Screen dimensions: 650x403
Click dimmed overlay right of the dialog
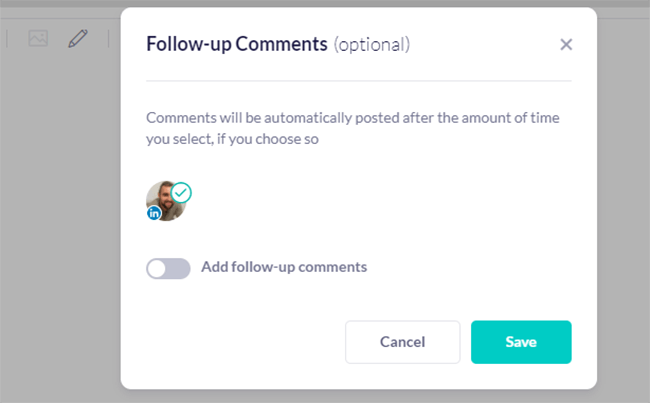coord(623,220)
